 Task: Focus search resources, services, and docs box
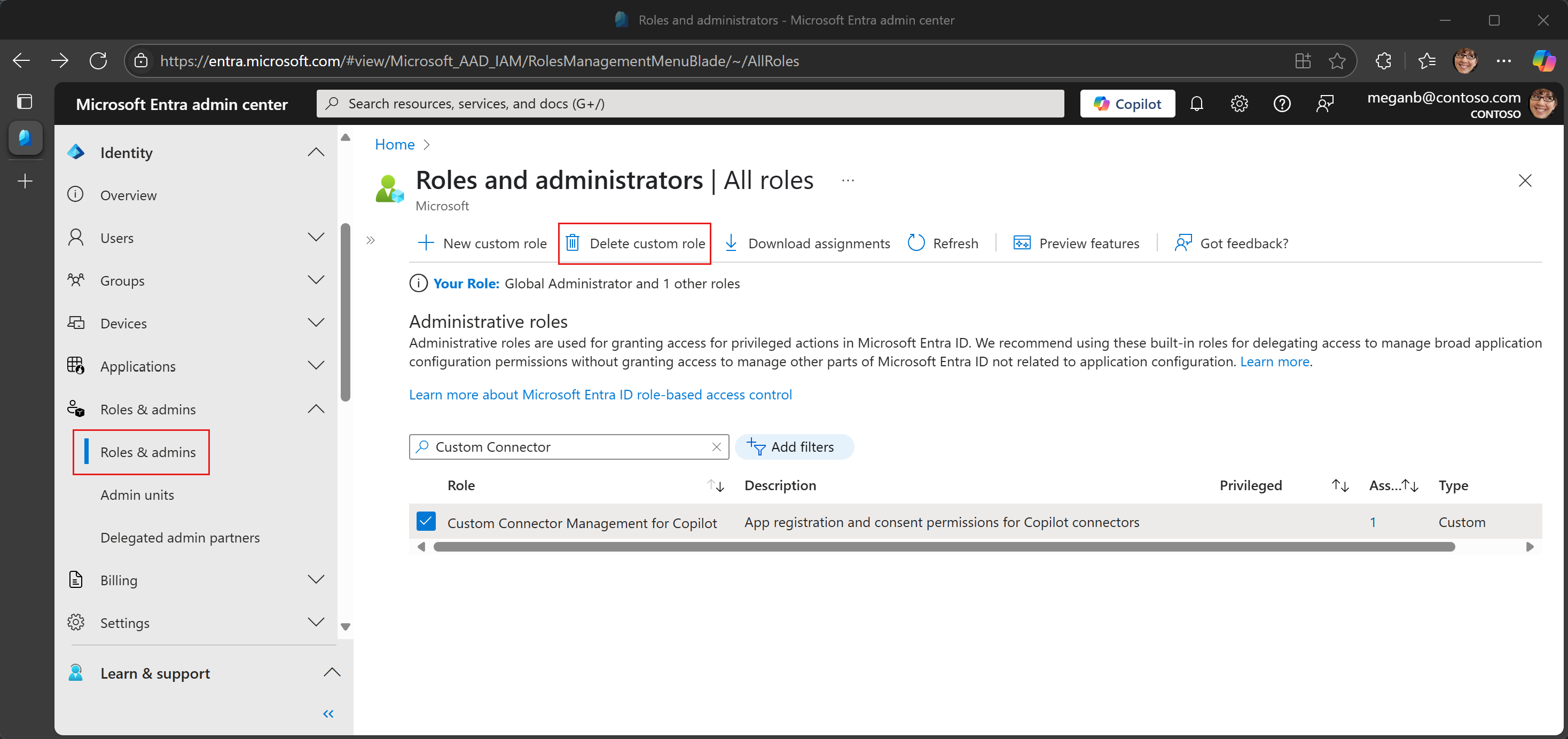click(x=690, y=104)
